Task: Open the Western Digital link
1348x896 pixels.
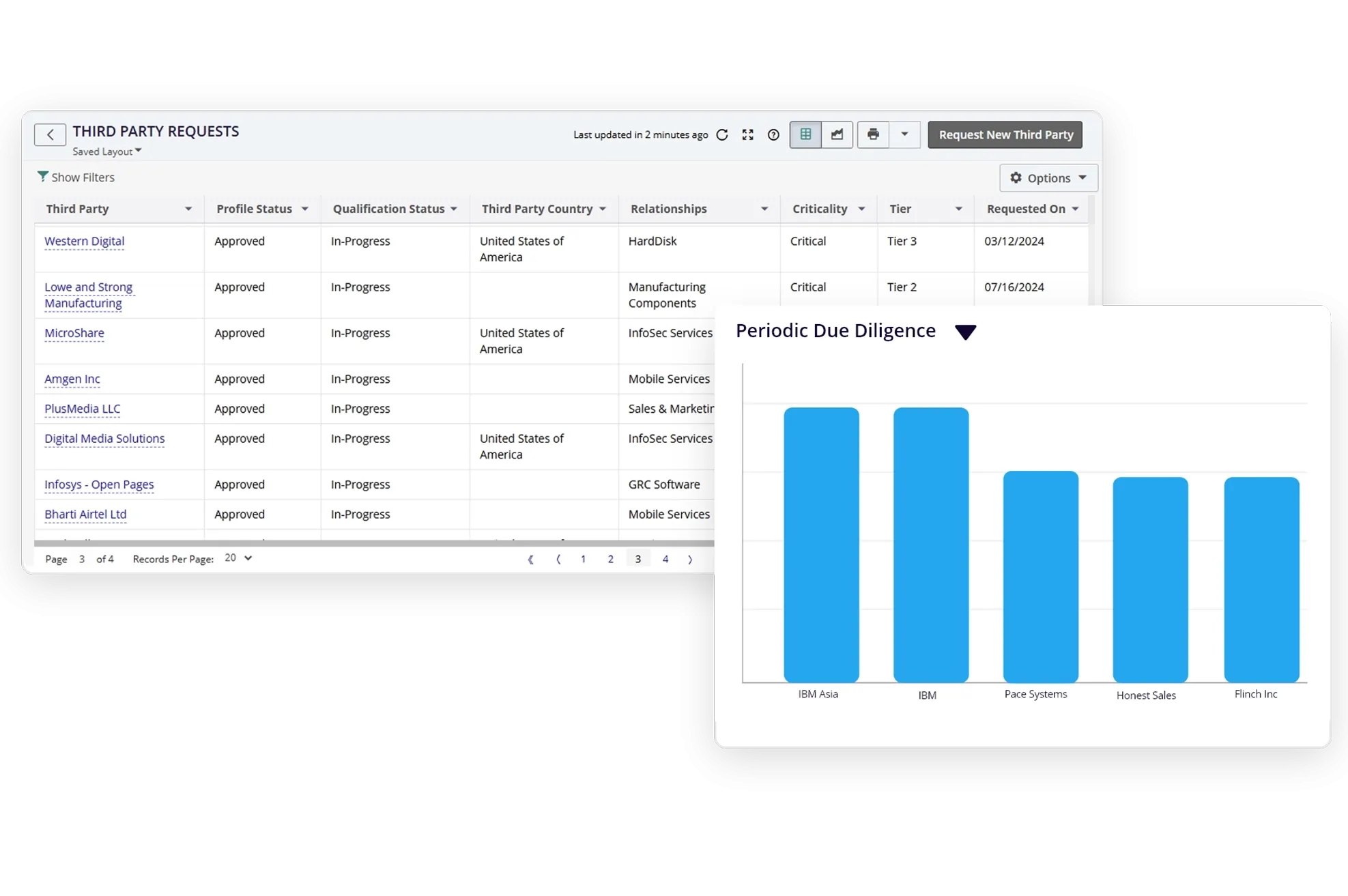Action: click(84, 241)
